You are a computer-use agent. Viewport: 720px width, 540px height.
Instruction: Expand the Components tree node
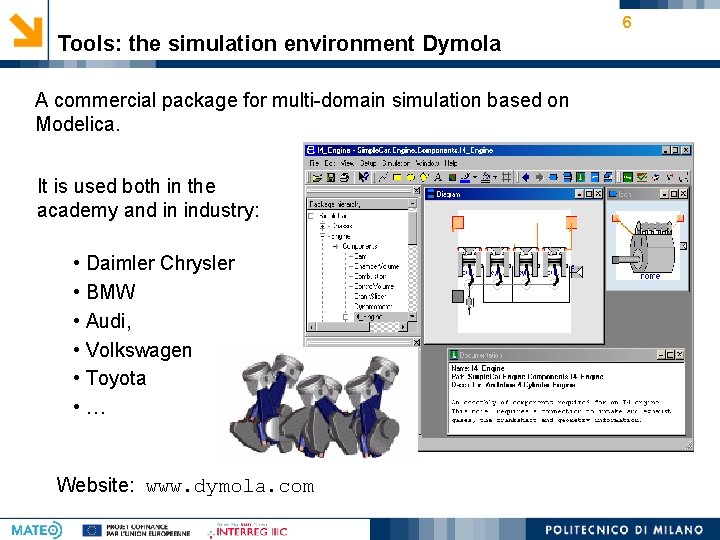pos(336,247)
